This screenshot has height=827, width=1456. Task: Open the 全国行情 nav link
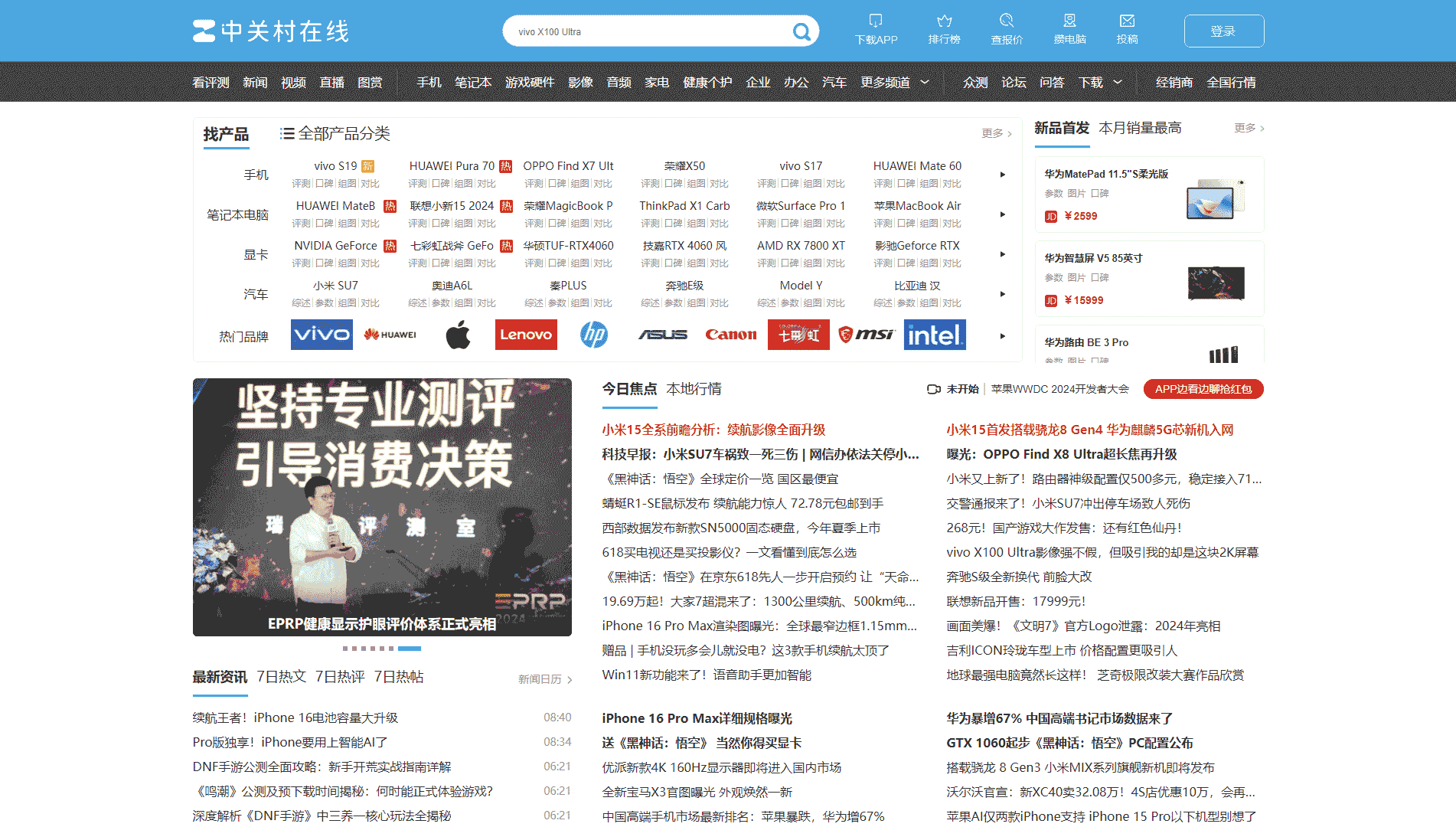[1231, 82]
